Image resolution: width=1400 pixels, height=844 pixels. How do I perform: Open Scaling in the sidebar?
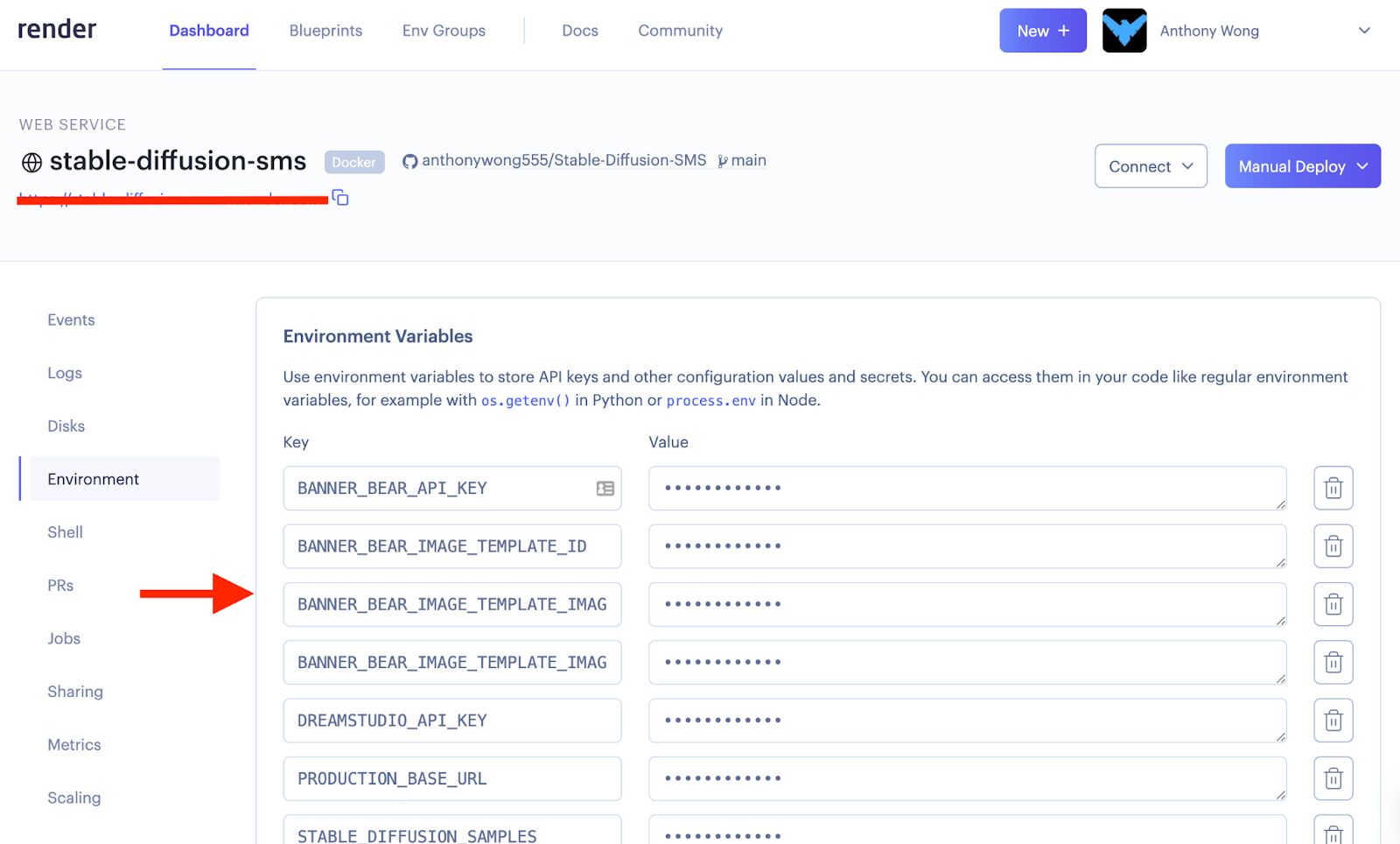pyautogui.click(x=74, y=798)
